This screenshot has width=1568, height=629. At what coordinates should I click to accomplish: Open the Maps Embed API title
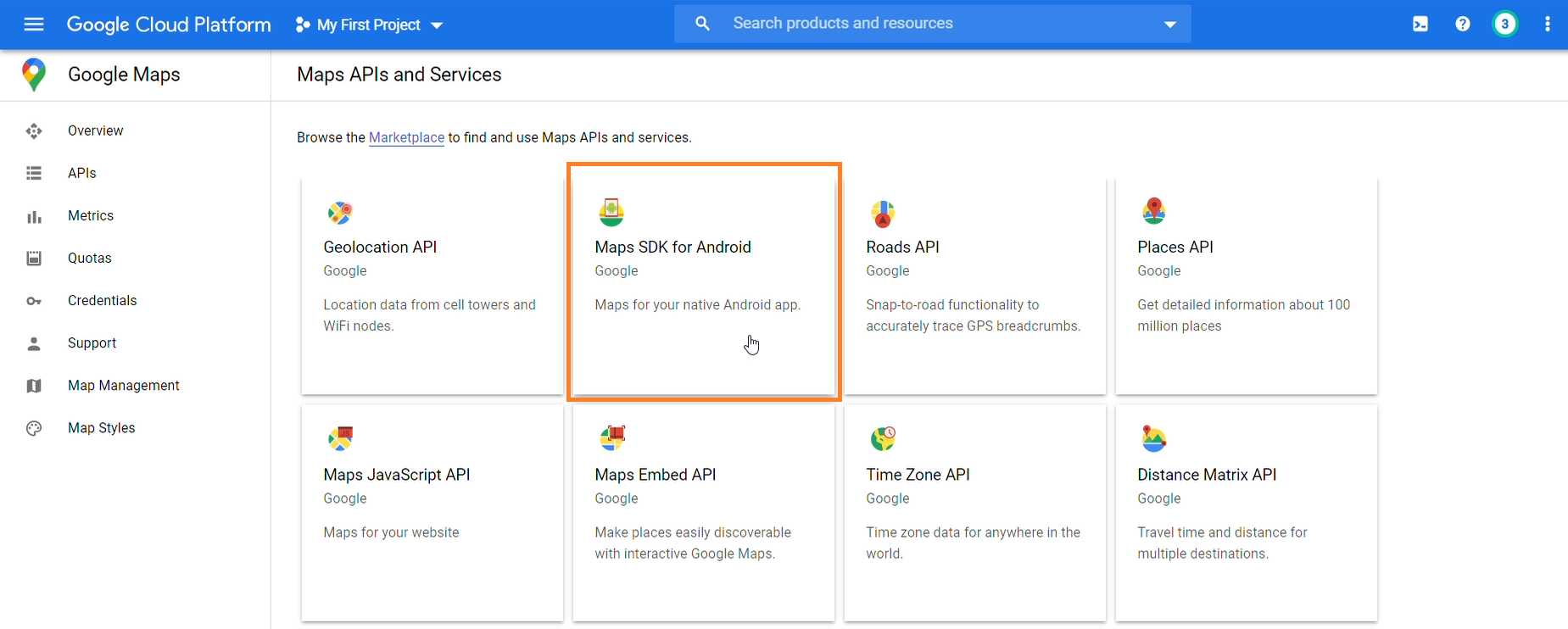coord(655,475)
